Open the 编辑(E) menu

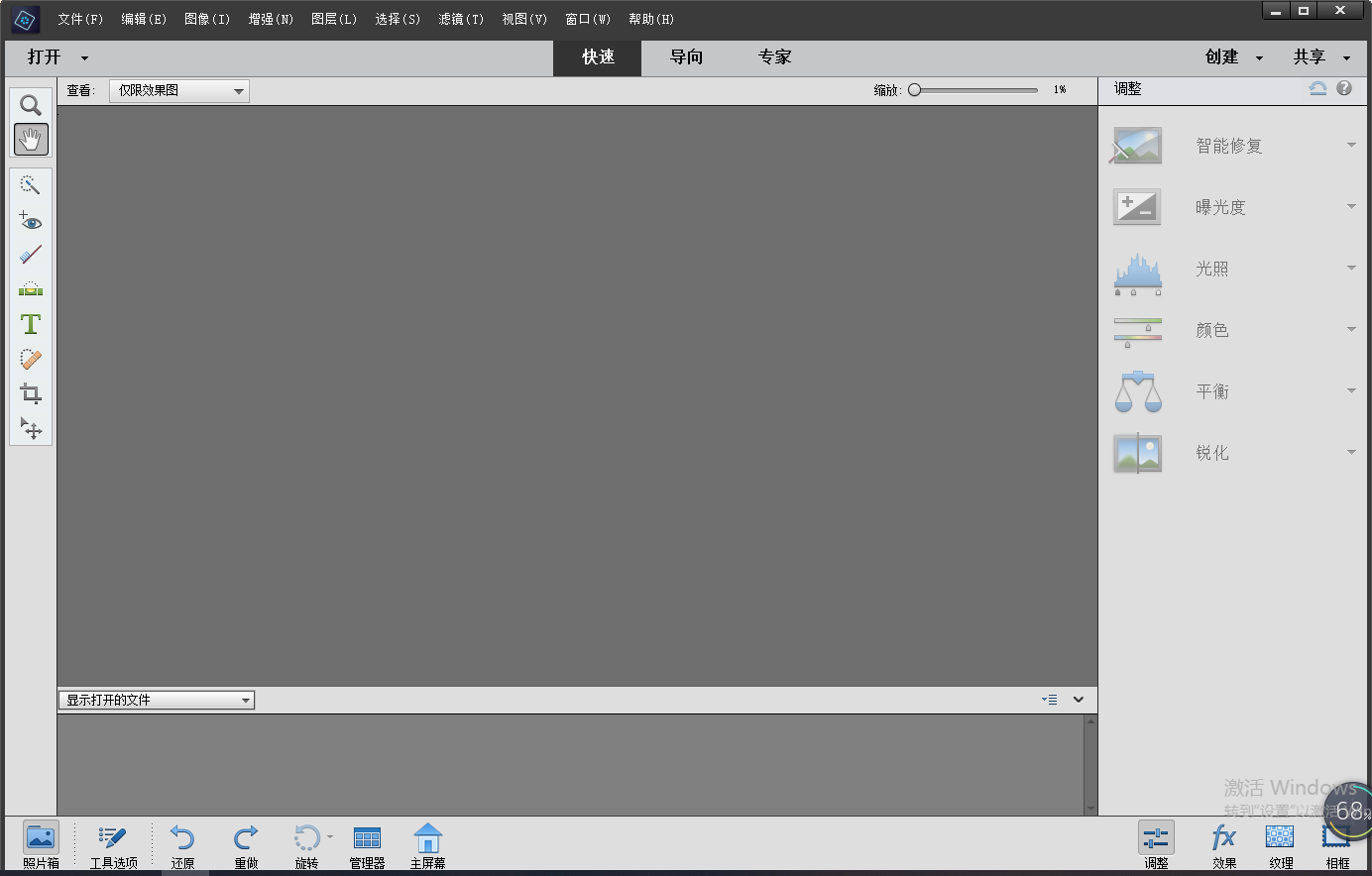click(x=144, y=19)
